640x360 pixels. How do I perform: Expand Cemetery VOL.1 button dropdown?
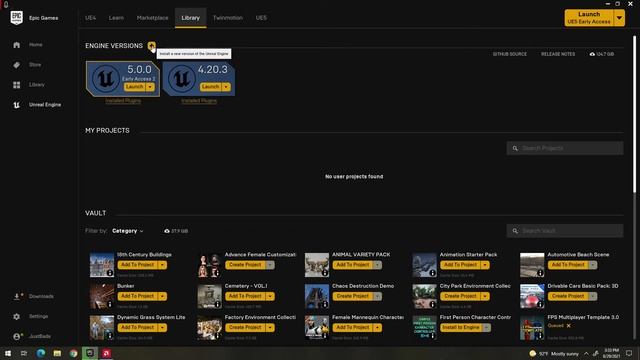(x=270, y=296)
